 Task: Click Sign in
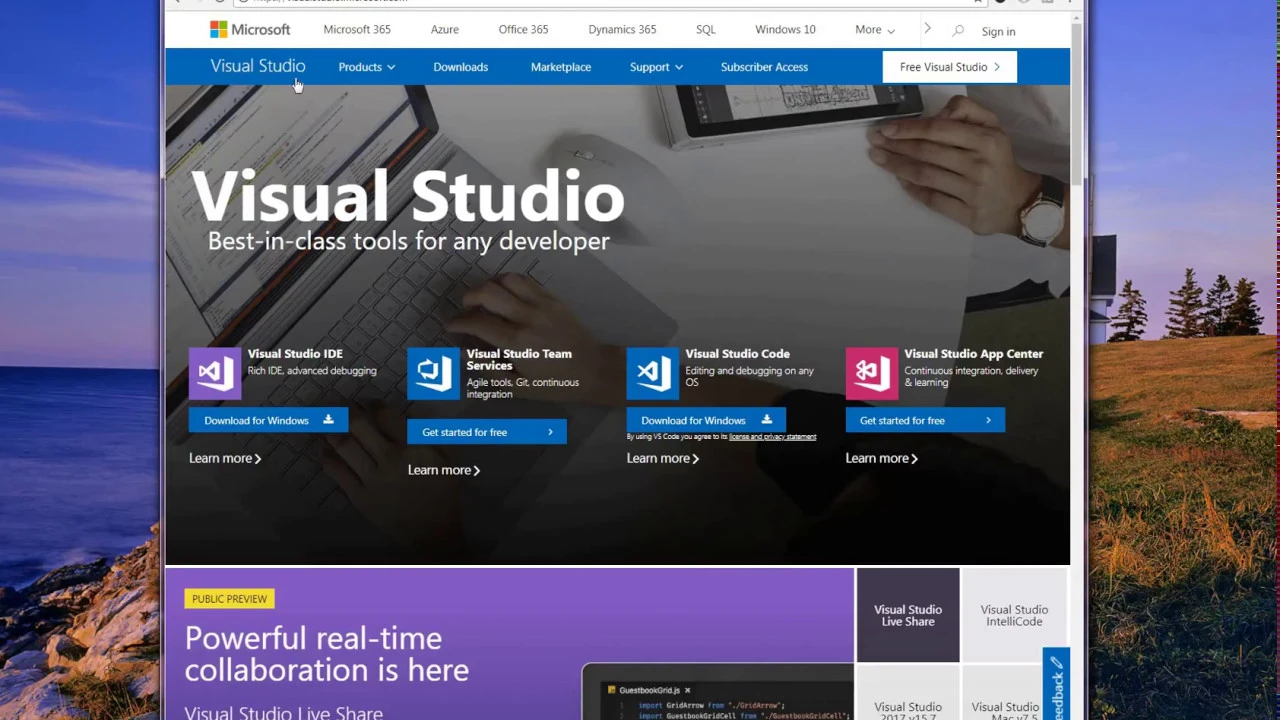point(998,32)
